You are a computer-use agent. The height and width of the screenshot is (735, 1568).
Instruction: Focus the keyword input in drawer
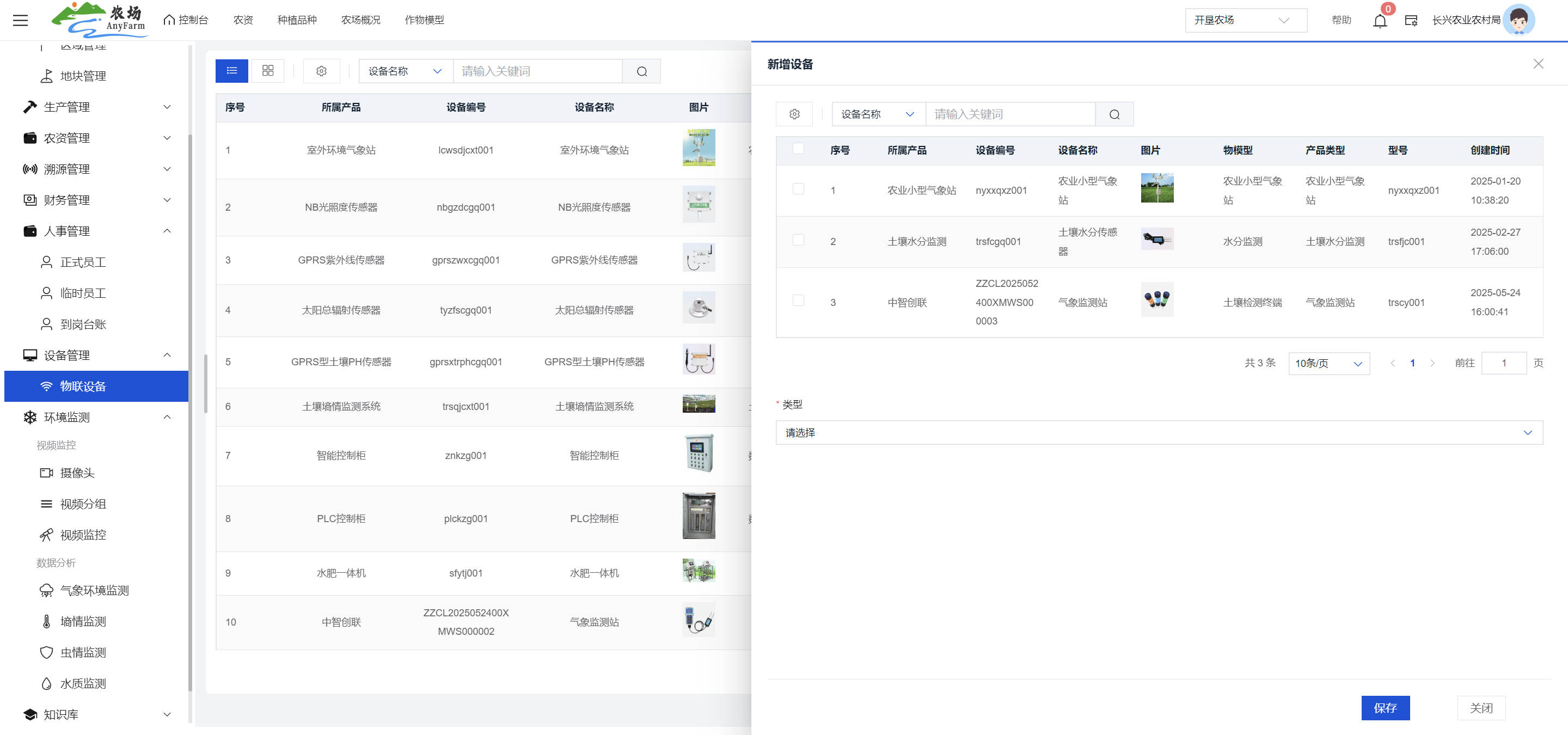(1009, 114)
